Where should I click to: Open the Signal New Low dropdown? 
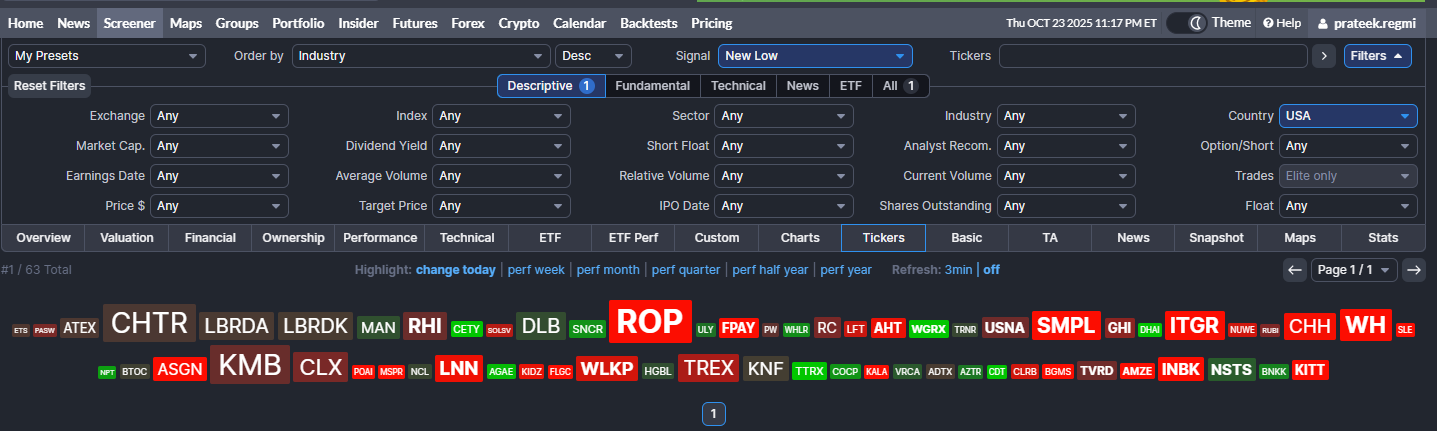tap(815, 56)
